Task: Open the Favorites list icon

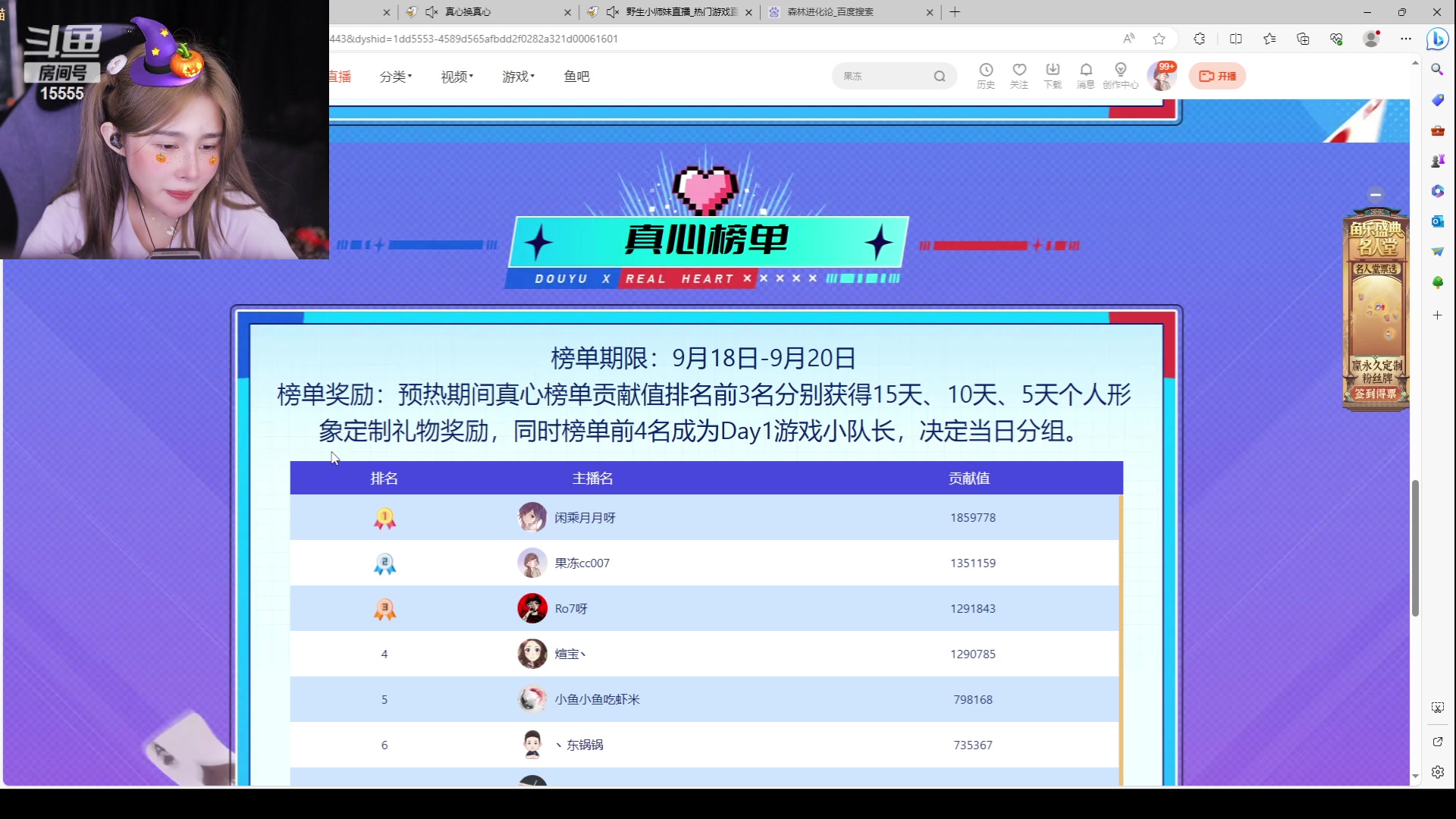Action: 1269,39
